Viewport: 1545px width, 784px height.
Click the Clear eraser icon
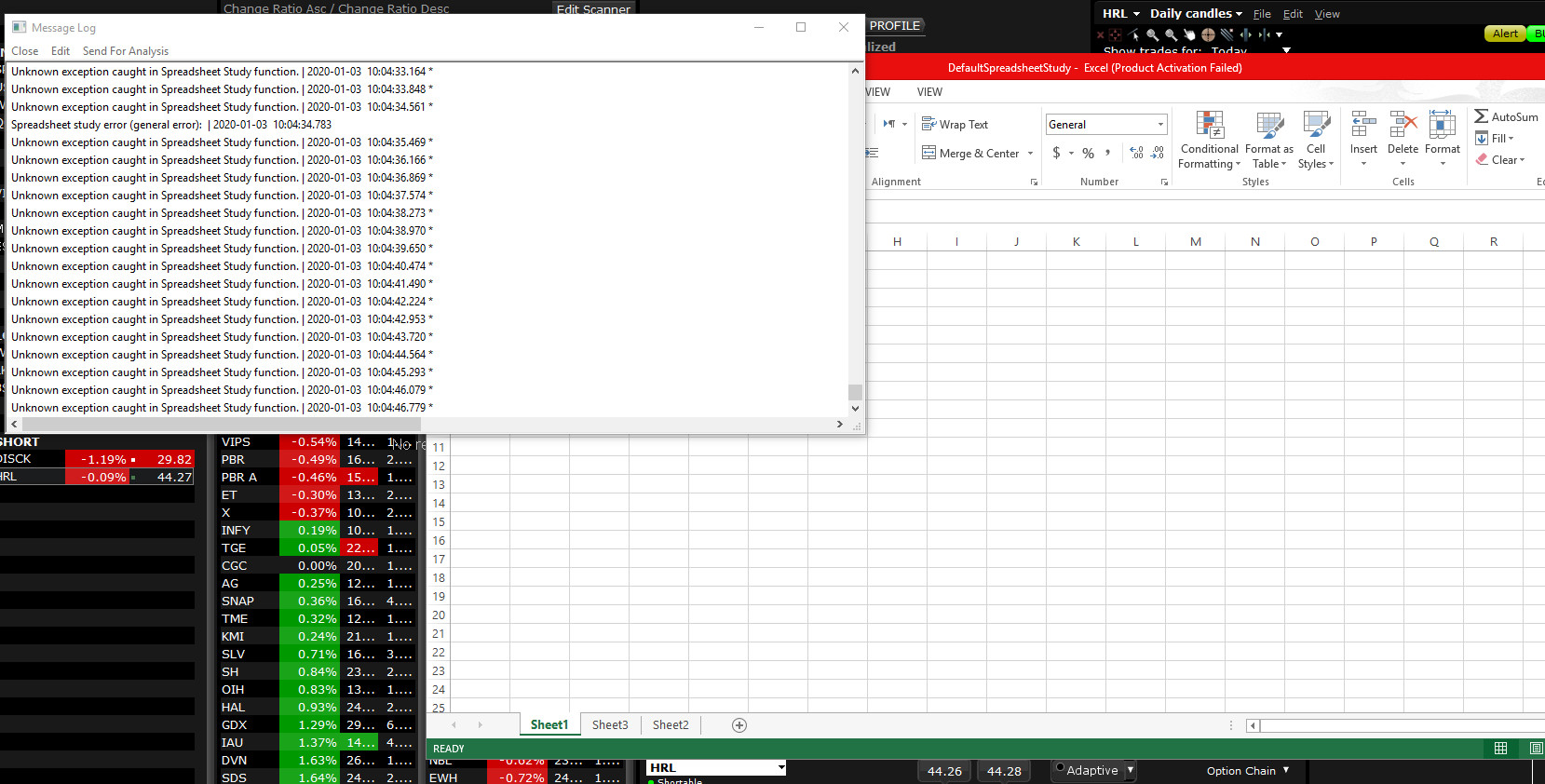point(1482,159)
